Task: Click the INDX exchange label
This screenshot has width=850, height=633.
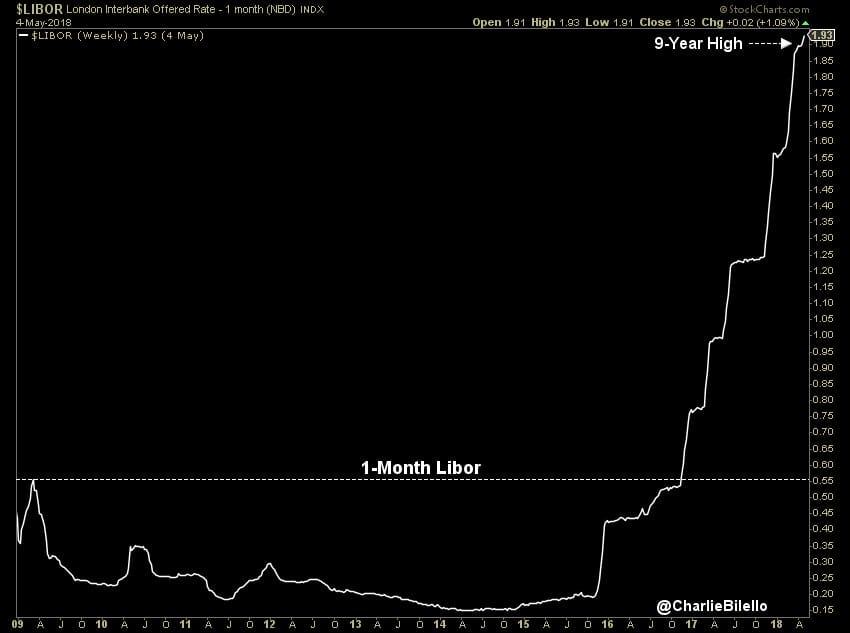Action: (312, 10)
